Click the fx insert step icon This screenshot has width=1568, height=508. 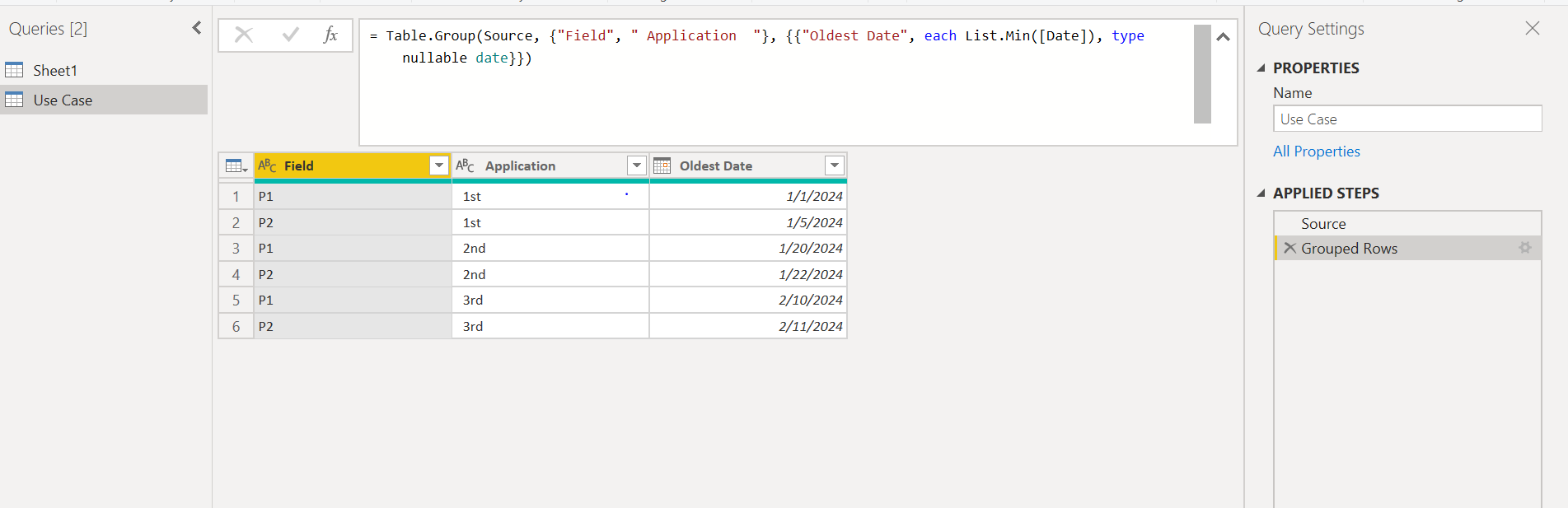(x=330, y=35)
